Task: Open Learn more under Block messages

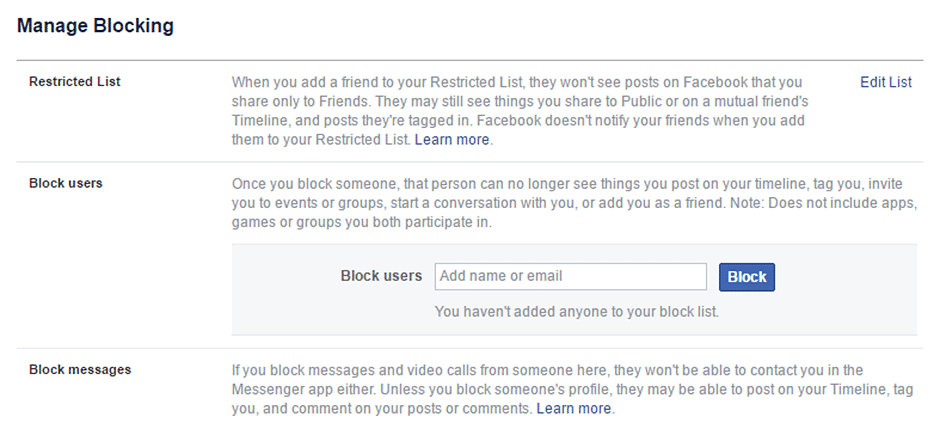Action: tap(573, 409)
